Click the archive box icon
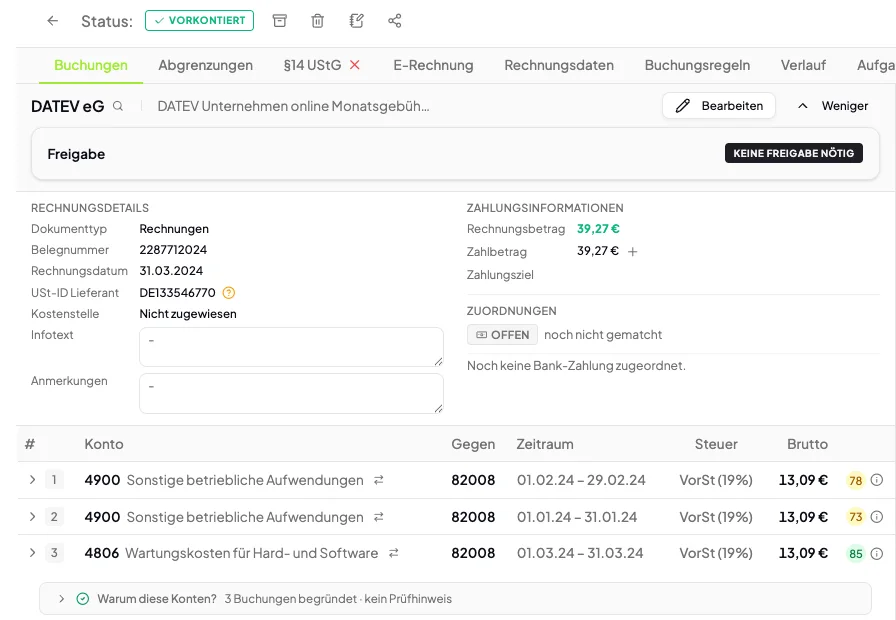The width and height of the screenshot is (896, 620). tap(279, 21)
